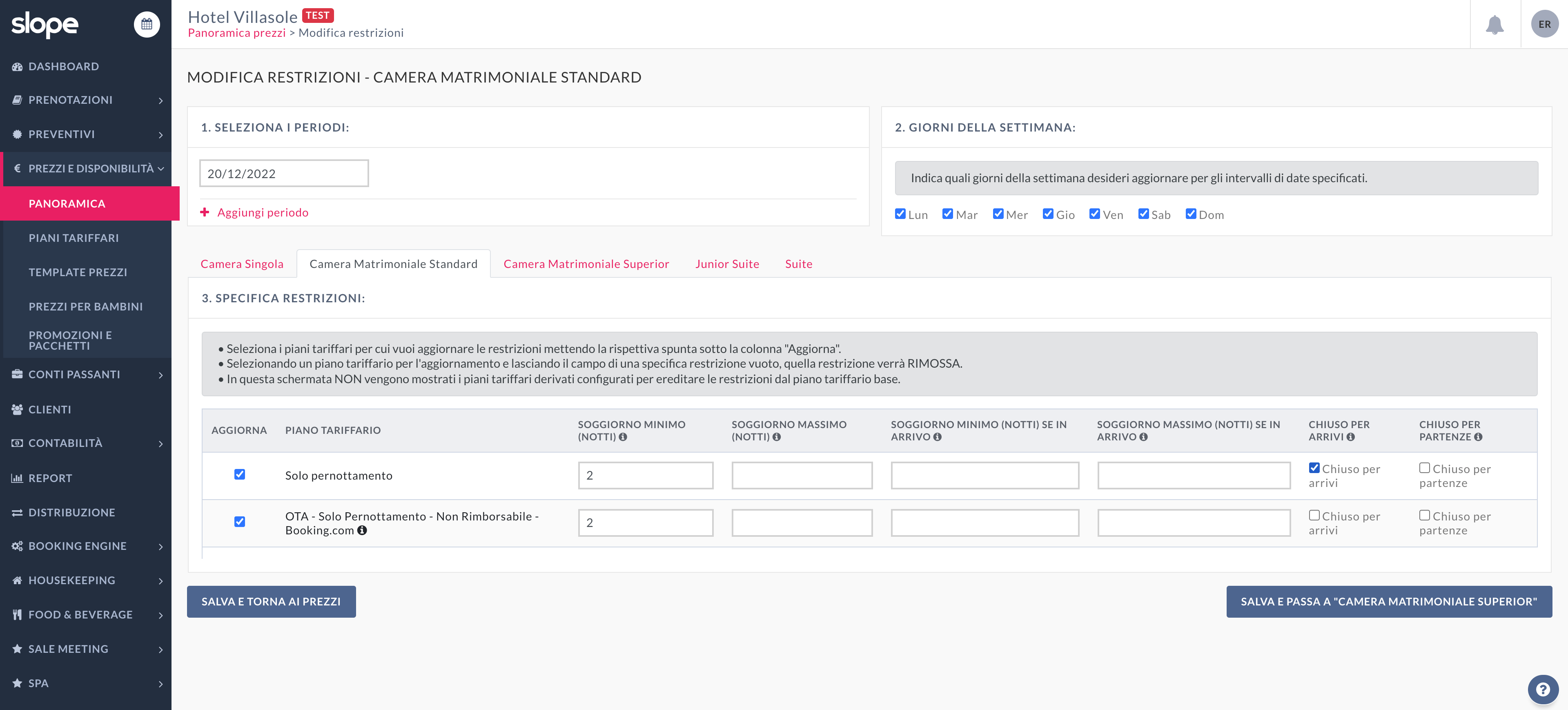
Task: Click the help question mark button
Action: (1542, 689)
